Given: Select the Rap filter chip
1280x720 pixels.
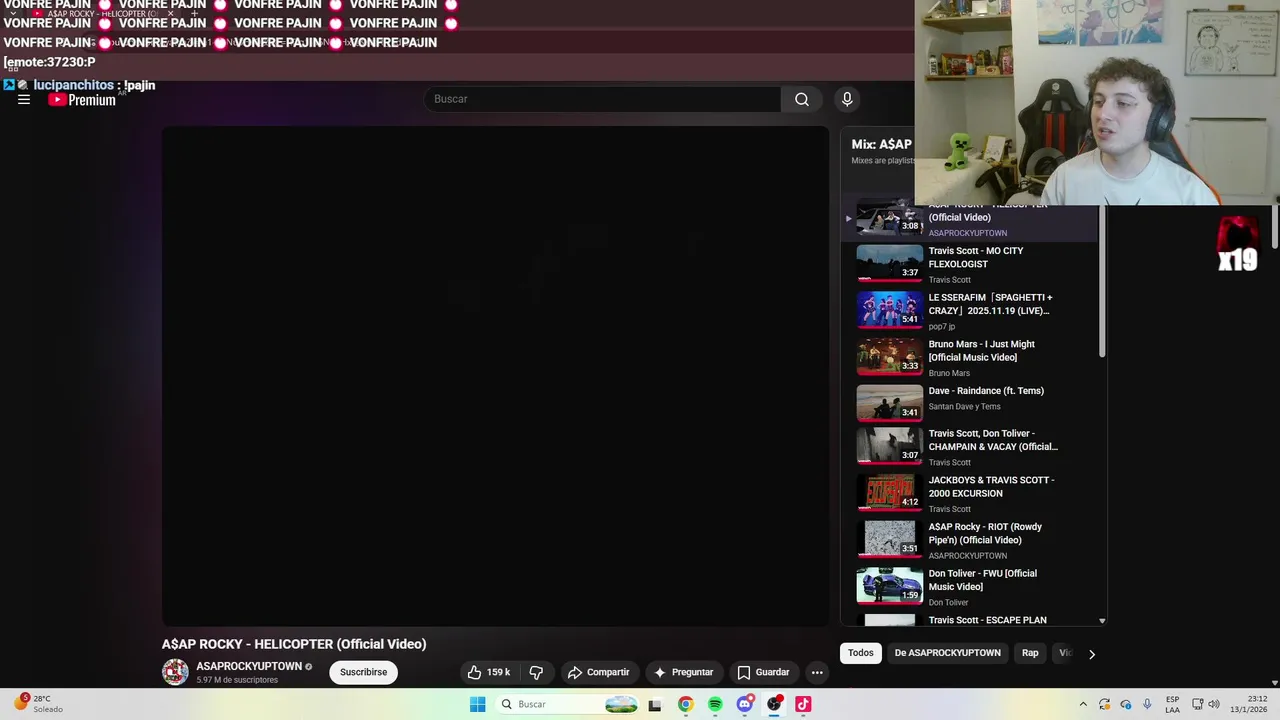Looking at the screenshot, I should pos(1030,653).
